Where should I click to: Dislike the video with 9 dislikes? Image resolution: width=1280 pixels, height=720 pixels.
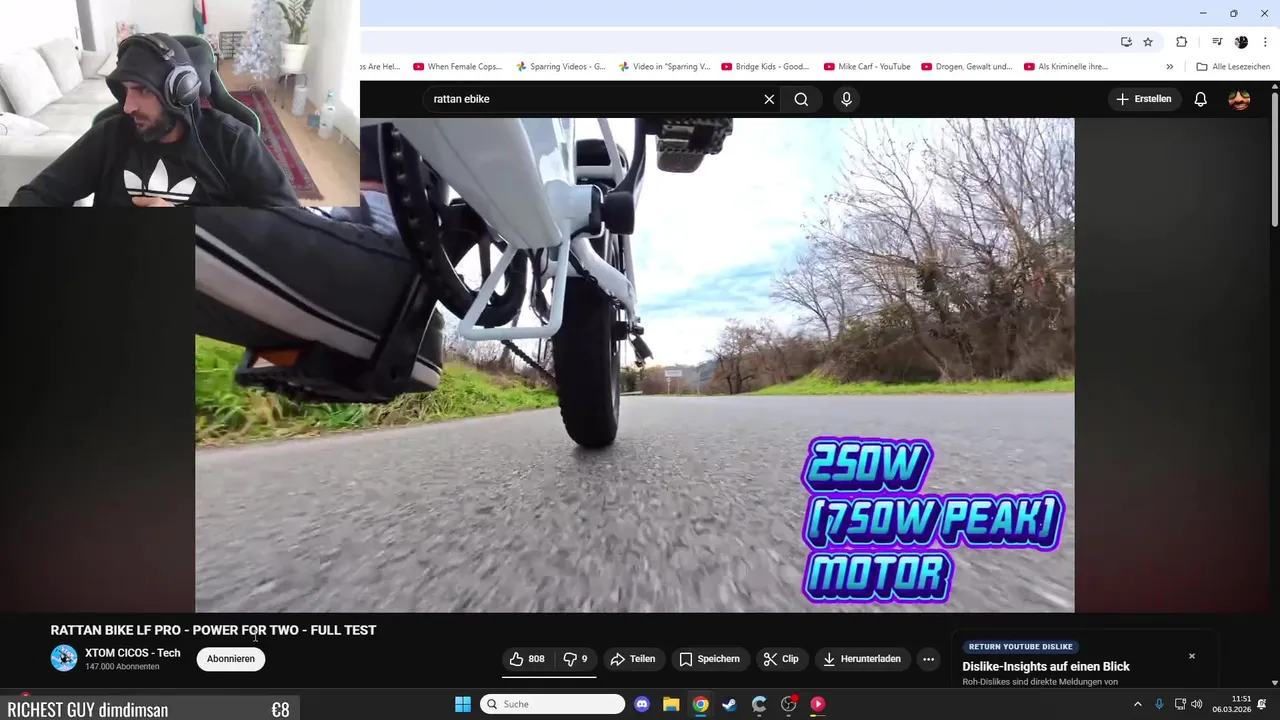(x=575, y=659)
